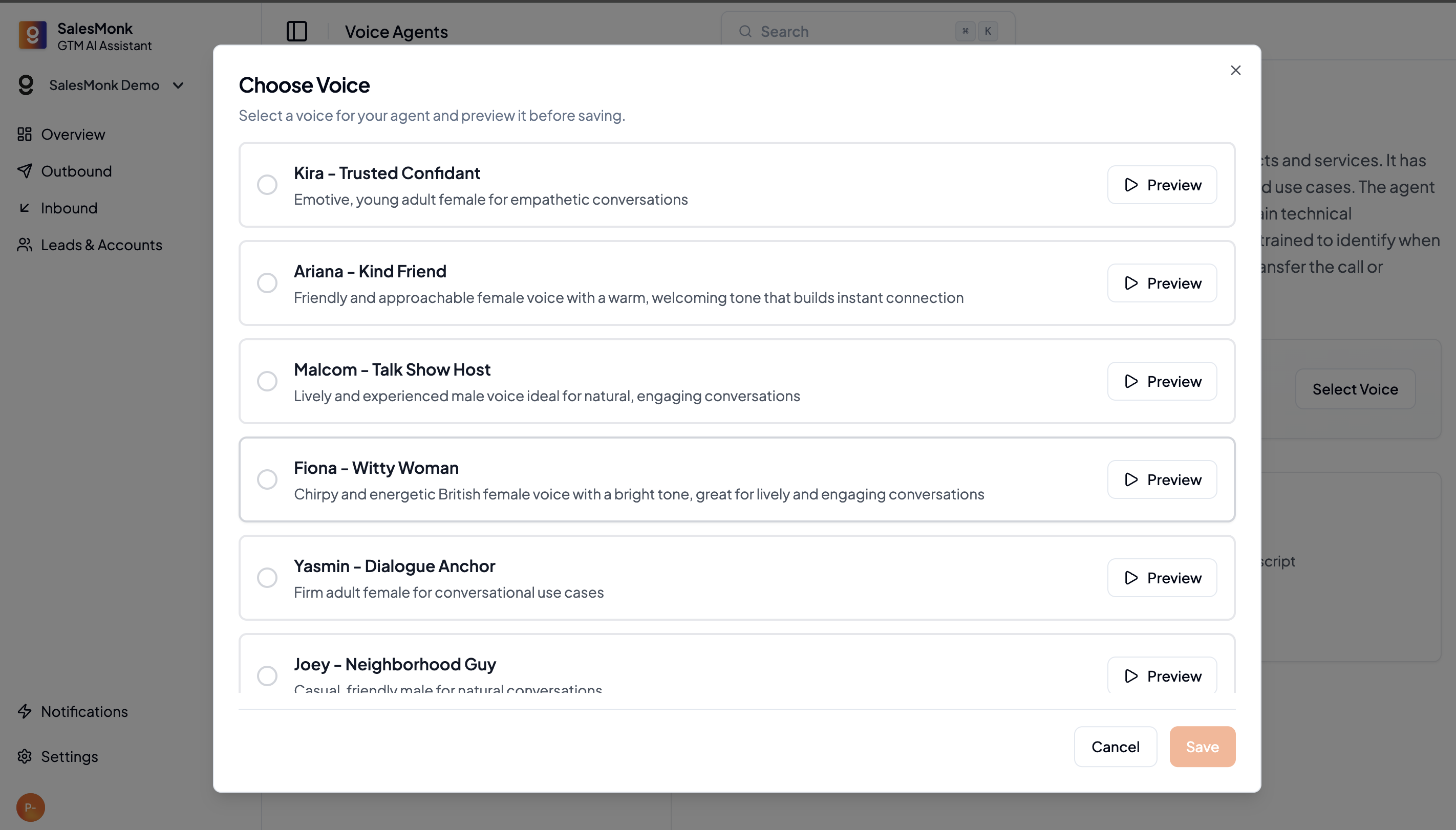The height and width of the screenshot is (830, 1456).
Task: Expand the SalesMonk Demo workspace dropdown
Action: (178, 85)
